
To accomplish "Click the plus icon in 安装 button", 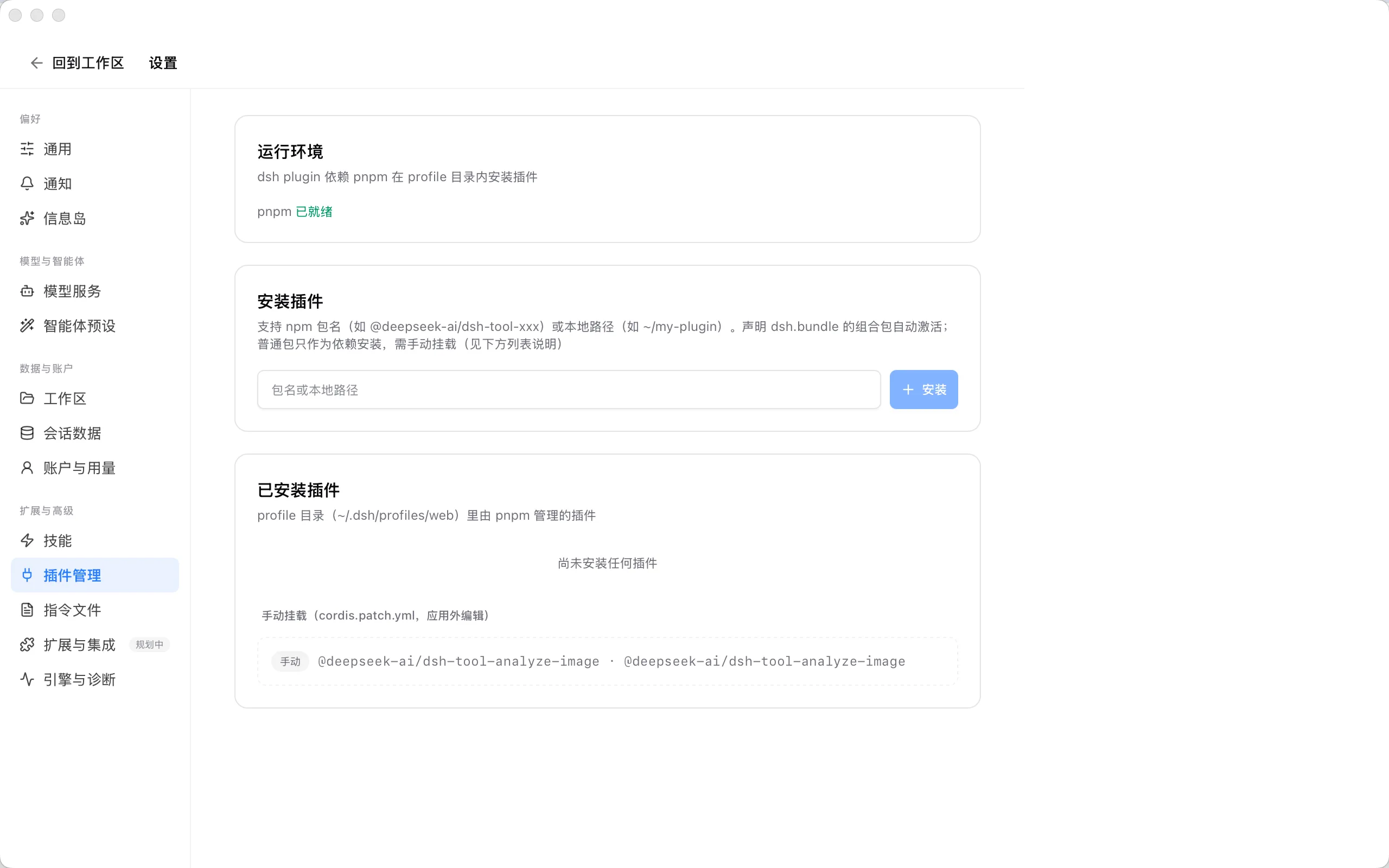I will coord(908,390).
